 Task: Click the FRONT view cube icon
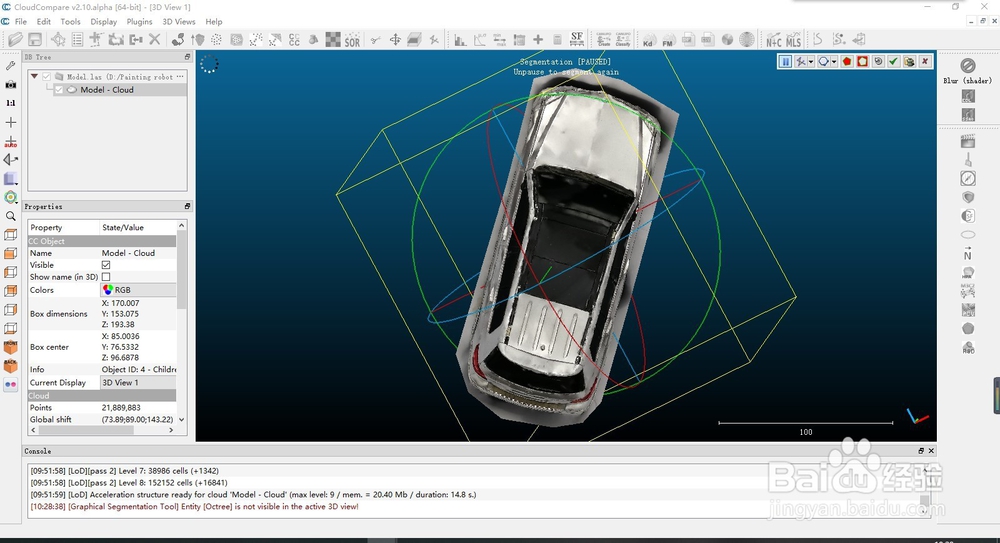[11, 347]
